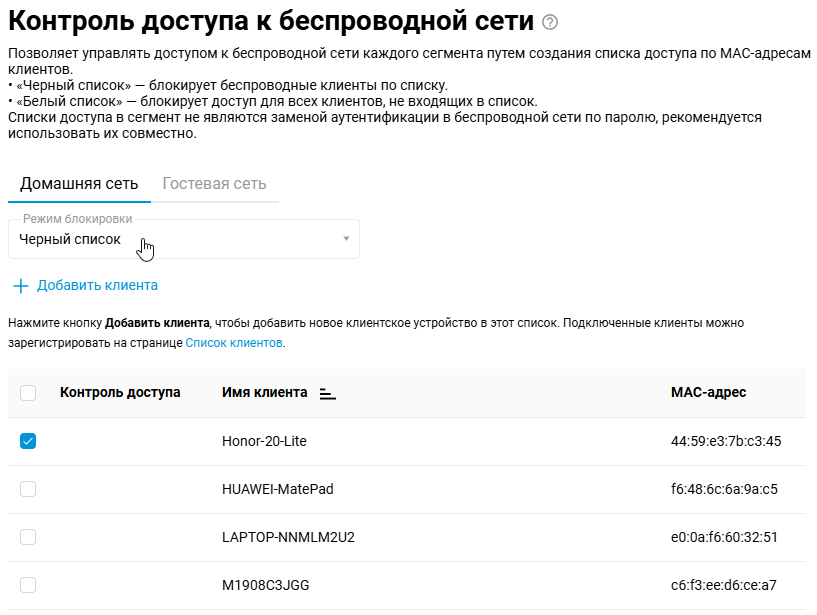The image size is (817, 615).
Task: Click the sort icon next to Имя клиента
Action: (x=327, y=394)
